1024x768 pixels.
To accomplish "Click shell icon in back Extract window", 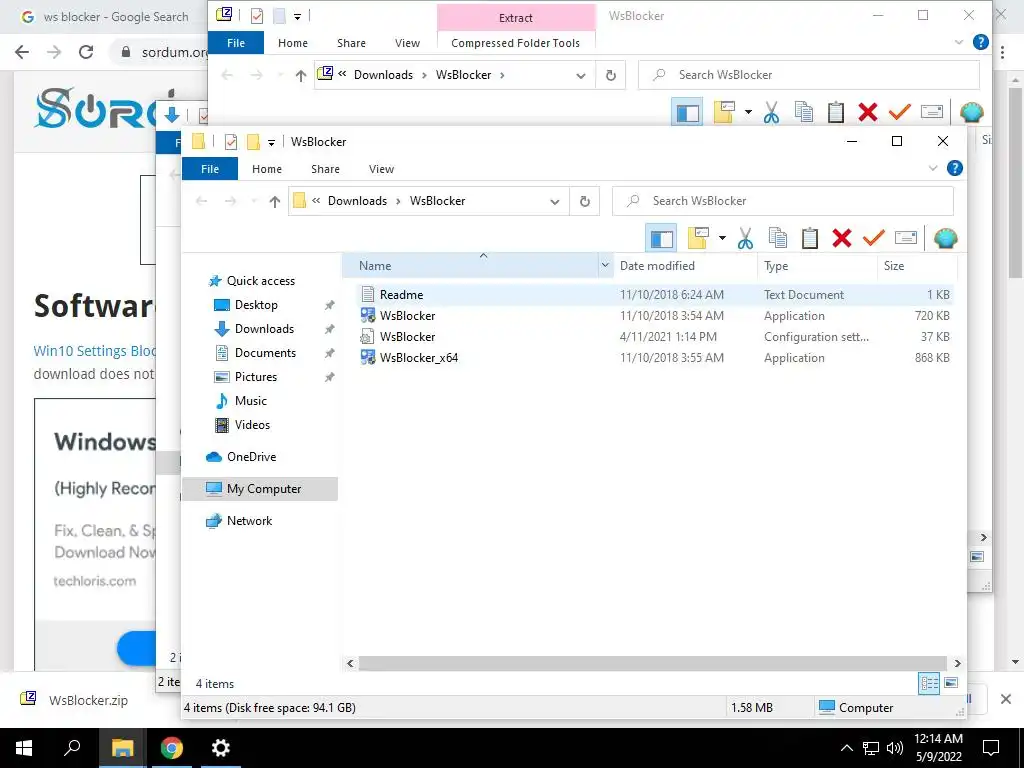I will [972, 112].
